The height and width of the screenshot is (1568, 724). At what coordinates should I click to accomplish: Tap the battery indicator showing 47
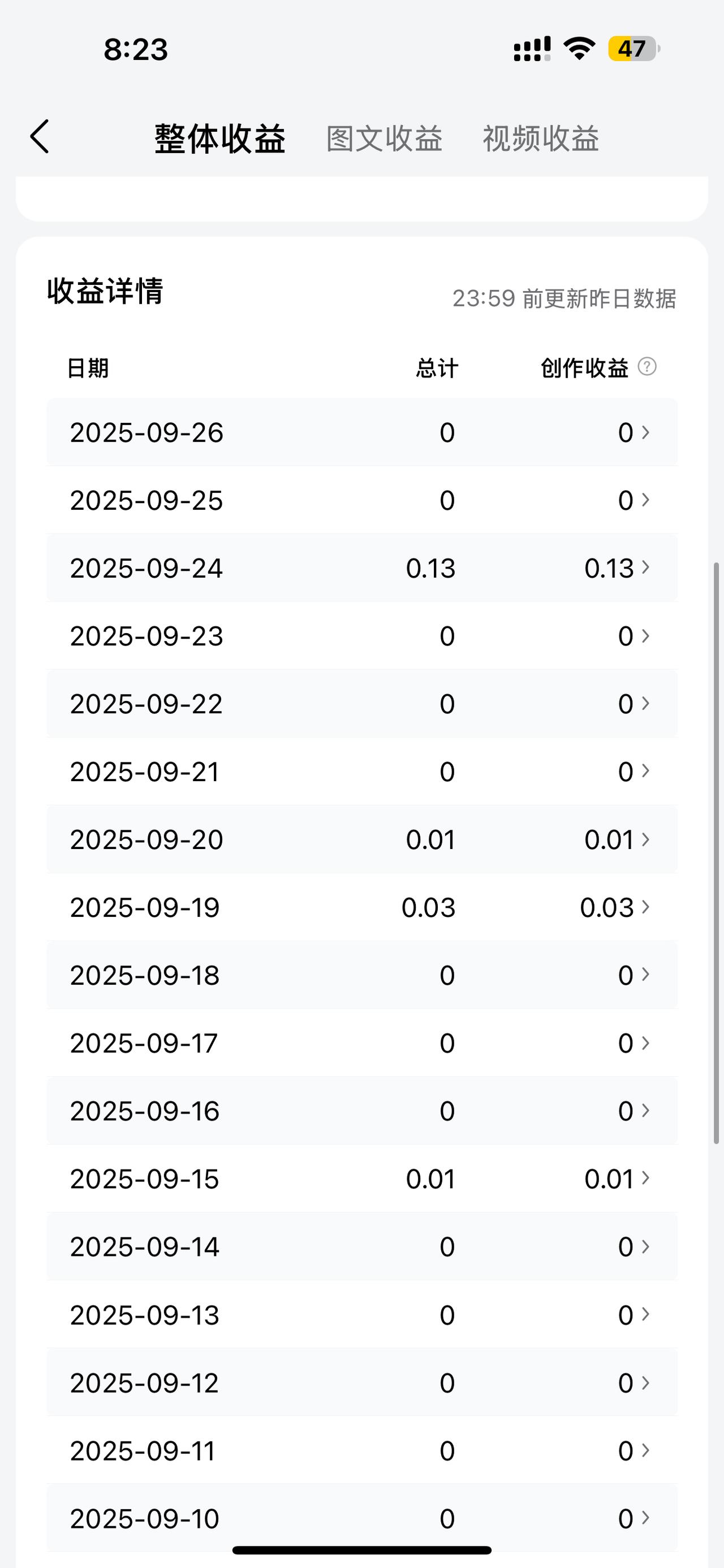(634, 49)
